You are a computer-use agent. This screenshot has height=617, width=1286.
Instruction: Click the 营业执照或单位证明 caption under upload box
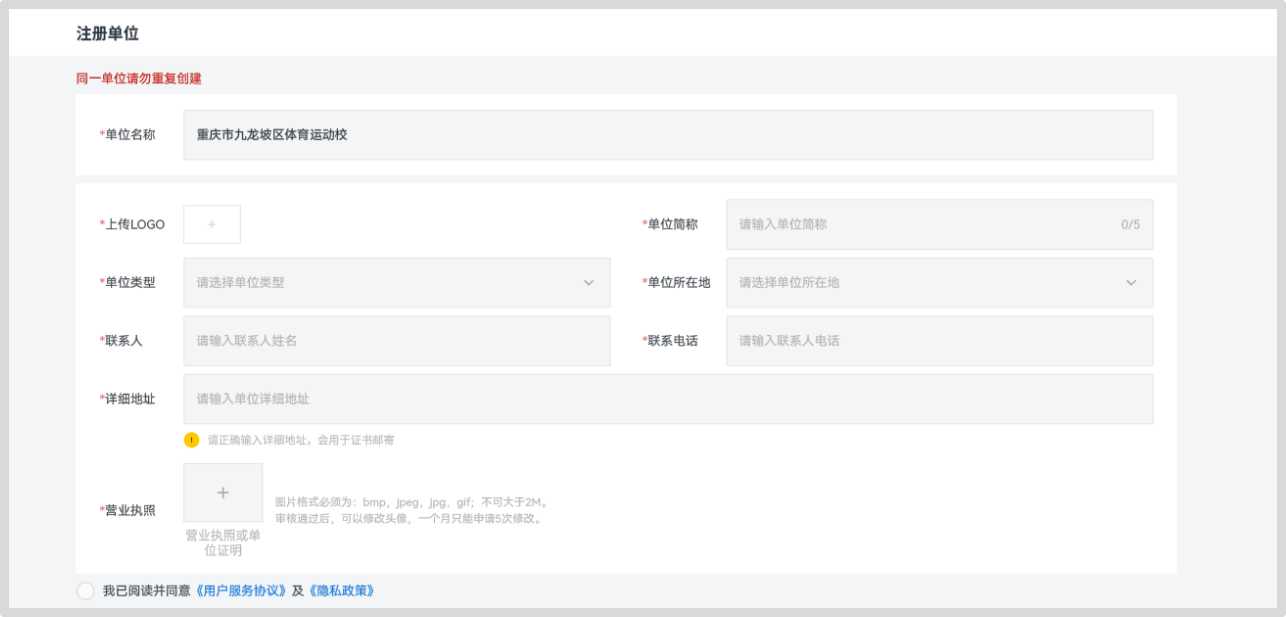point(223,543)
